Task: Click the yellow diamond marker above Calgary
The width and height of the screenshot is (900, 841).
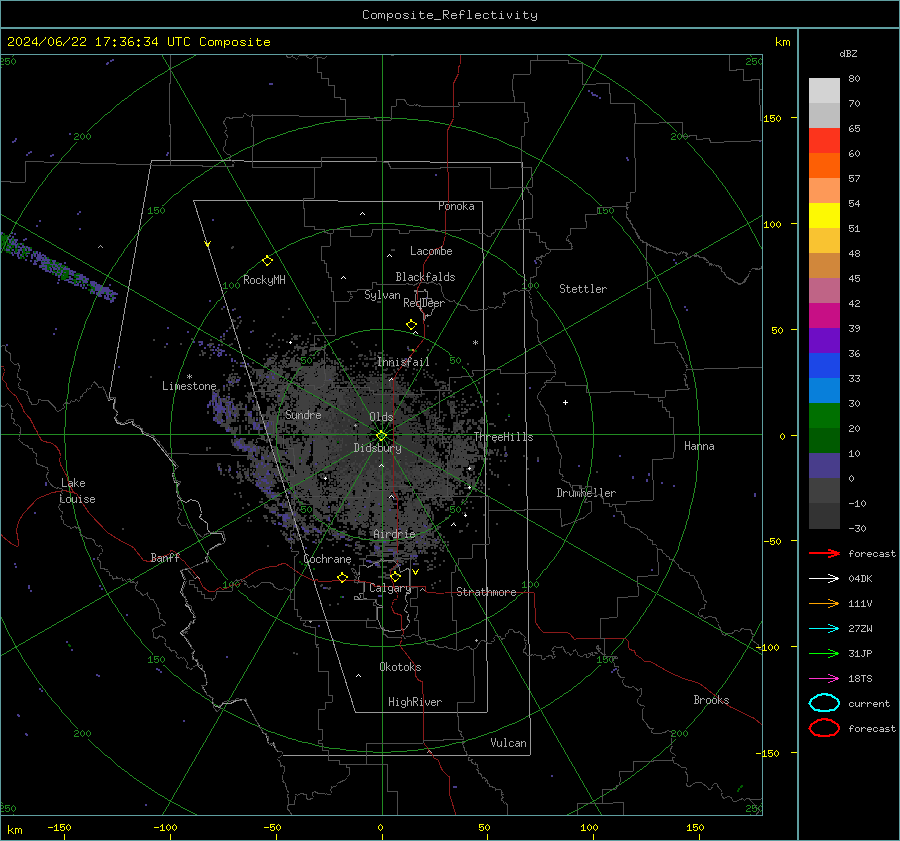Action: coord(395,576)
